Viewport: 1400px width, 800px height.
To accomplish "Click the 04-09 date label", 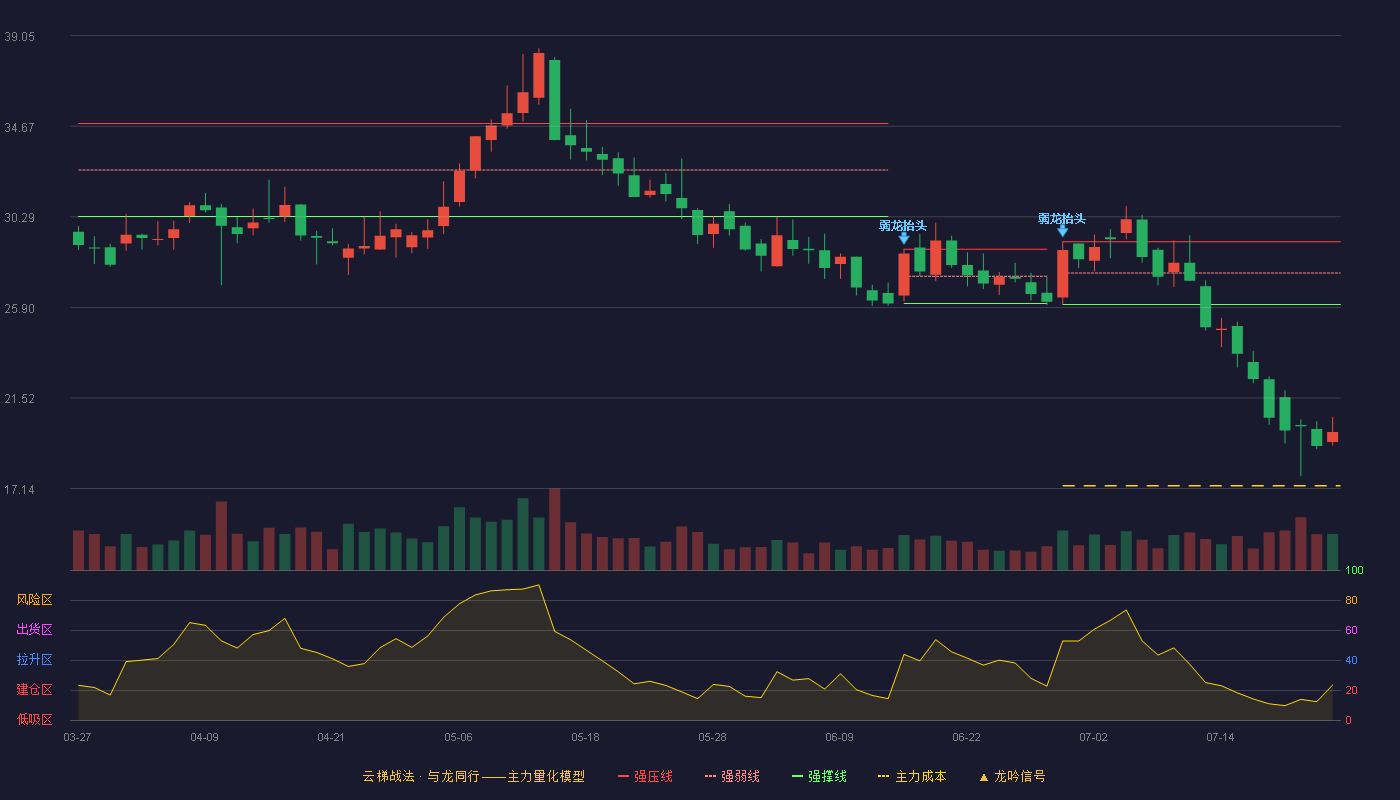I will (x=204, y=737).
